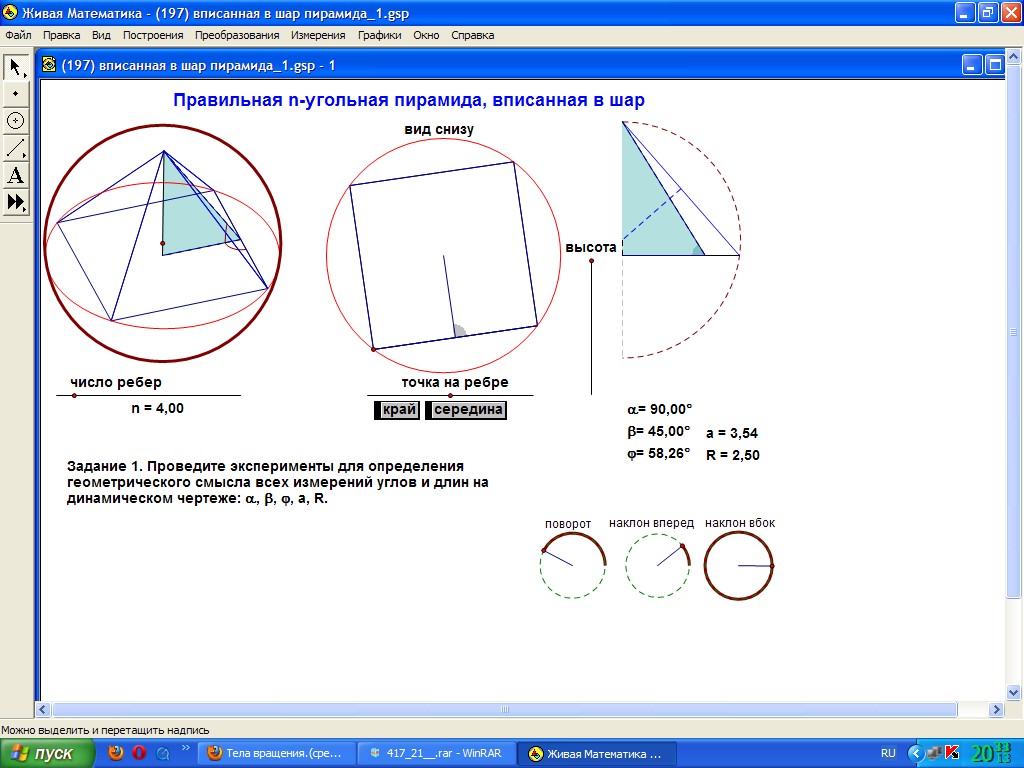Click the Firefox quick launch icon
The image size is (1024, 768).
pyautogui.click(x=116, y=753)
